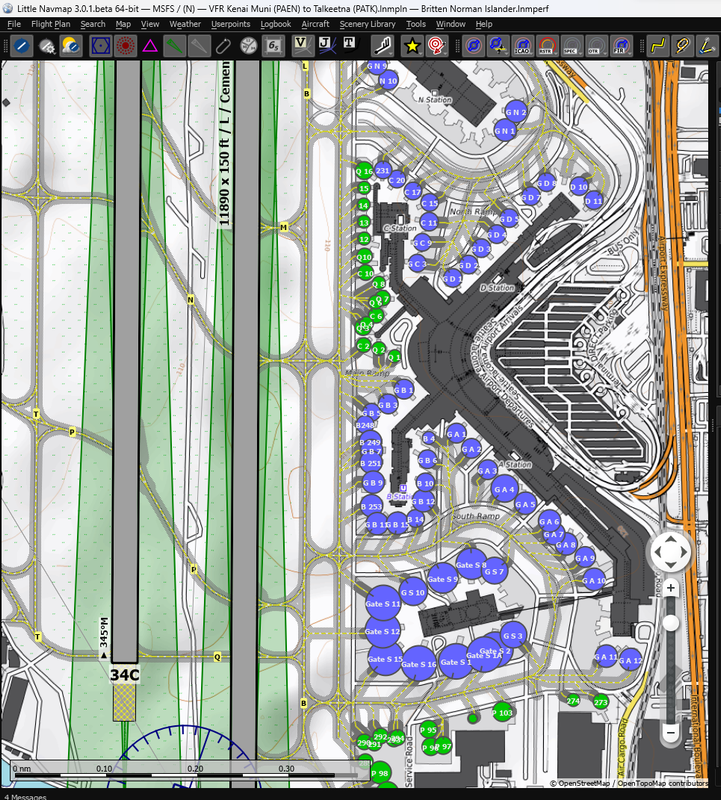Viewport: 721px width, 800px height.
Task: Click the G A 4 gate marker
Action: click(x=504, y=490)
